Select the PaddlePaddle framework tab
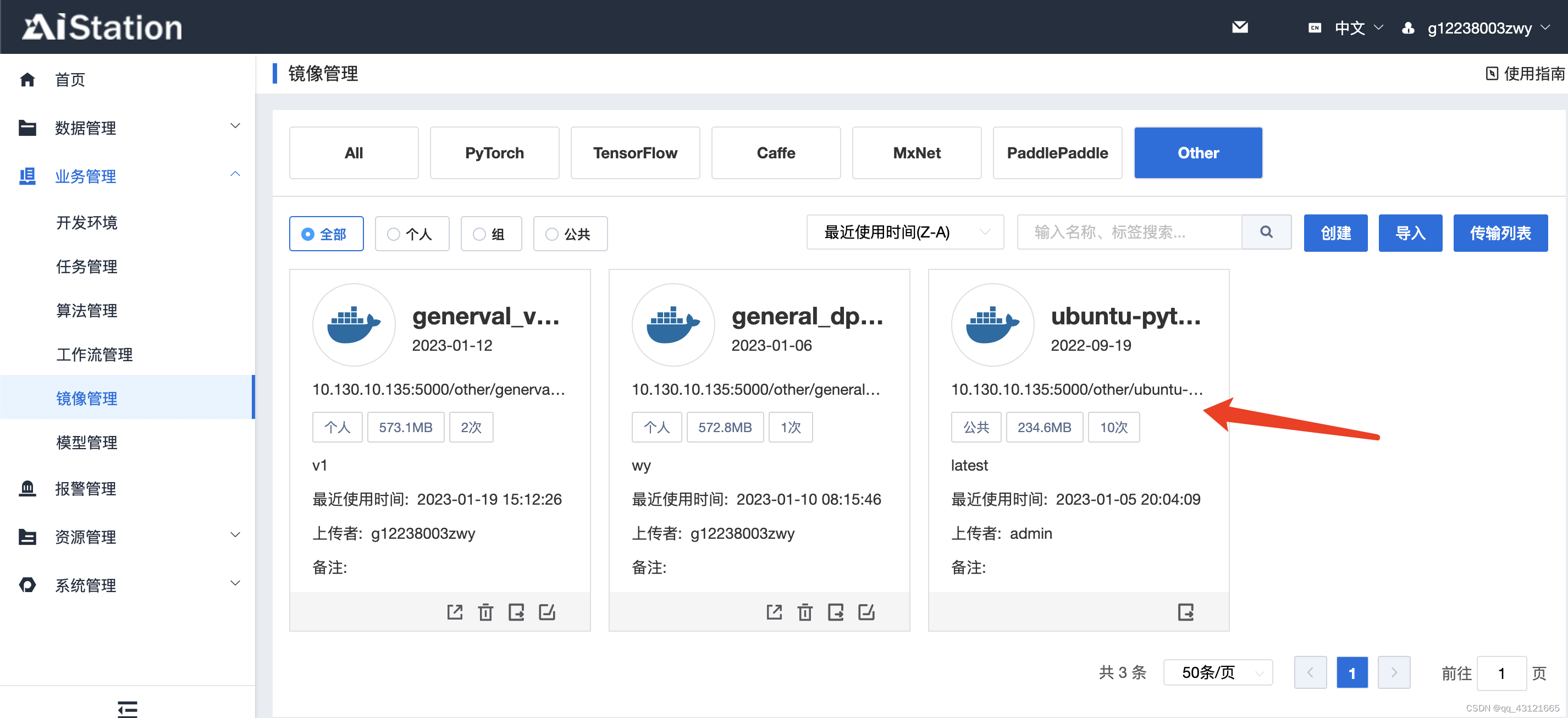 click(1057, 153)
